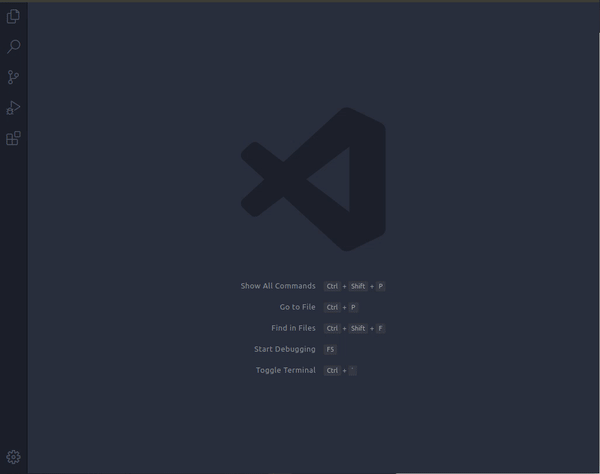Screen dimensions: 600x474
Task: Open the Run and Debug view
Action: pos(13,108)
